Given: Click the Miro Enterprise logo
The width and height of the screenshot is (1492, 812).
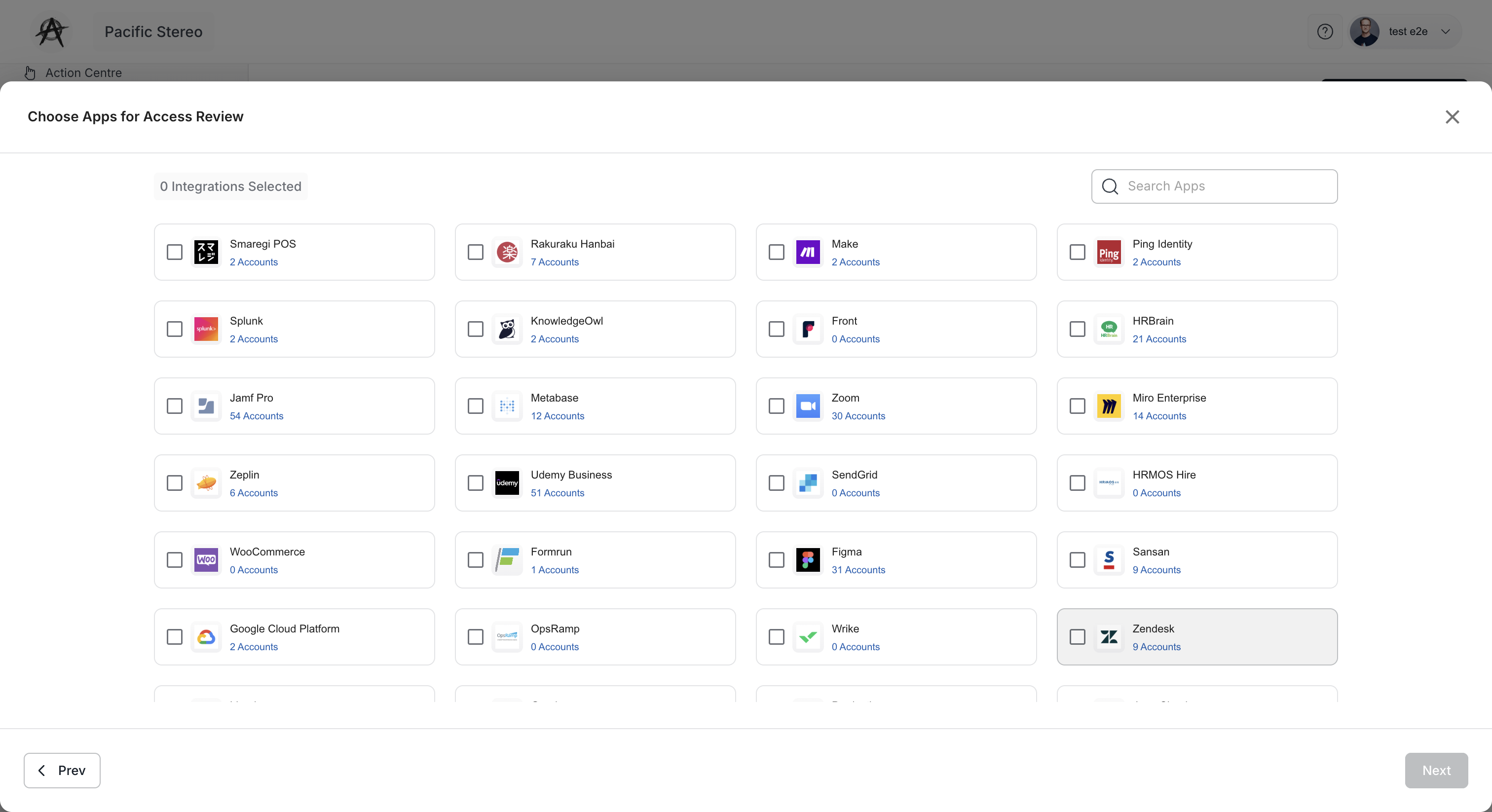Looking at the screenshot, I should pyautogui.click(x=1109, y=406).
